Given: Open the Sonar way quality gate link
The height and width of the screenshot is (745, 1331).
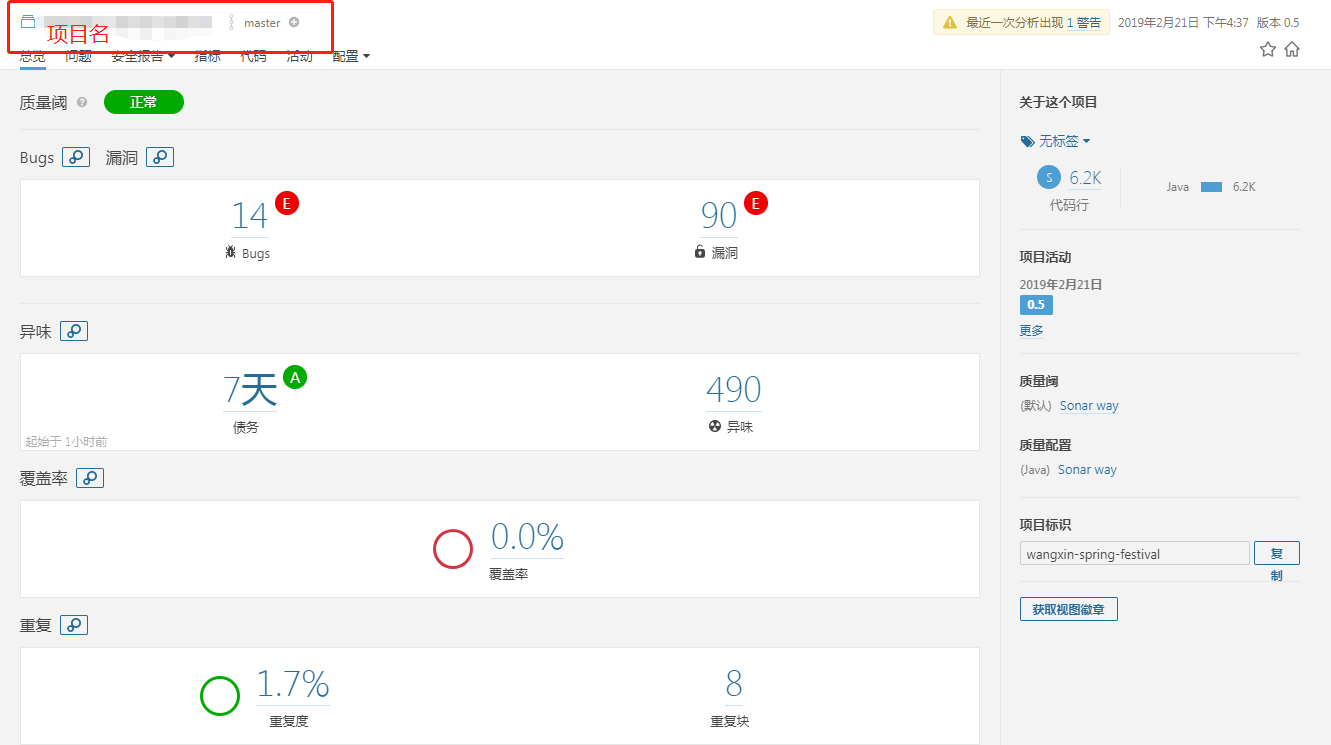Looking at the screenshot, I should coord(1088,405).
